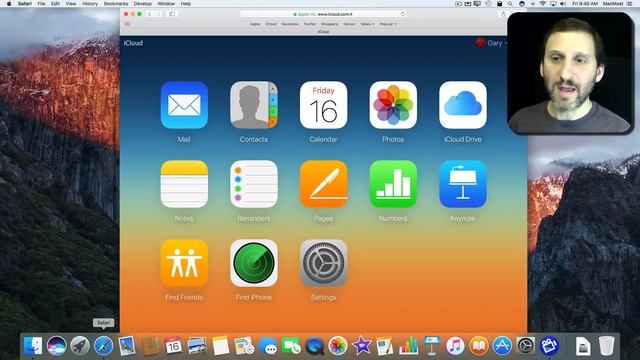Click the Facebook favorites bar link
The height and width of the screenshot is (360, 640).
coord(290,24)
